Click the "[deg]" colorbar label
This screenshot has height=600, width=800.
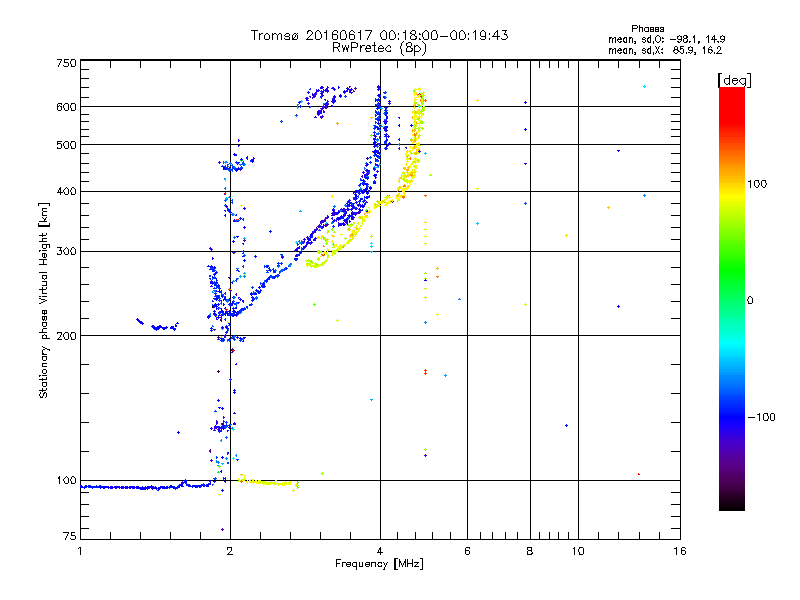pos(734,80)
